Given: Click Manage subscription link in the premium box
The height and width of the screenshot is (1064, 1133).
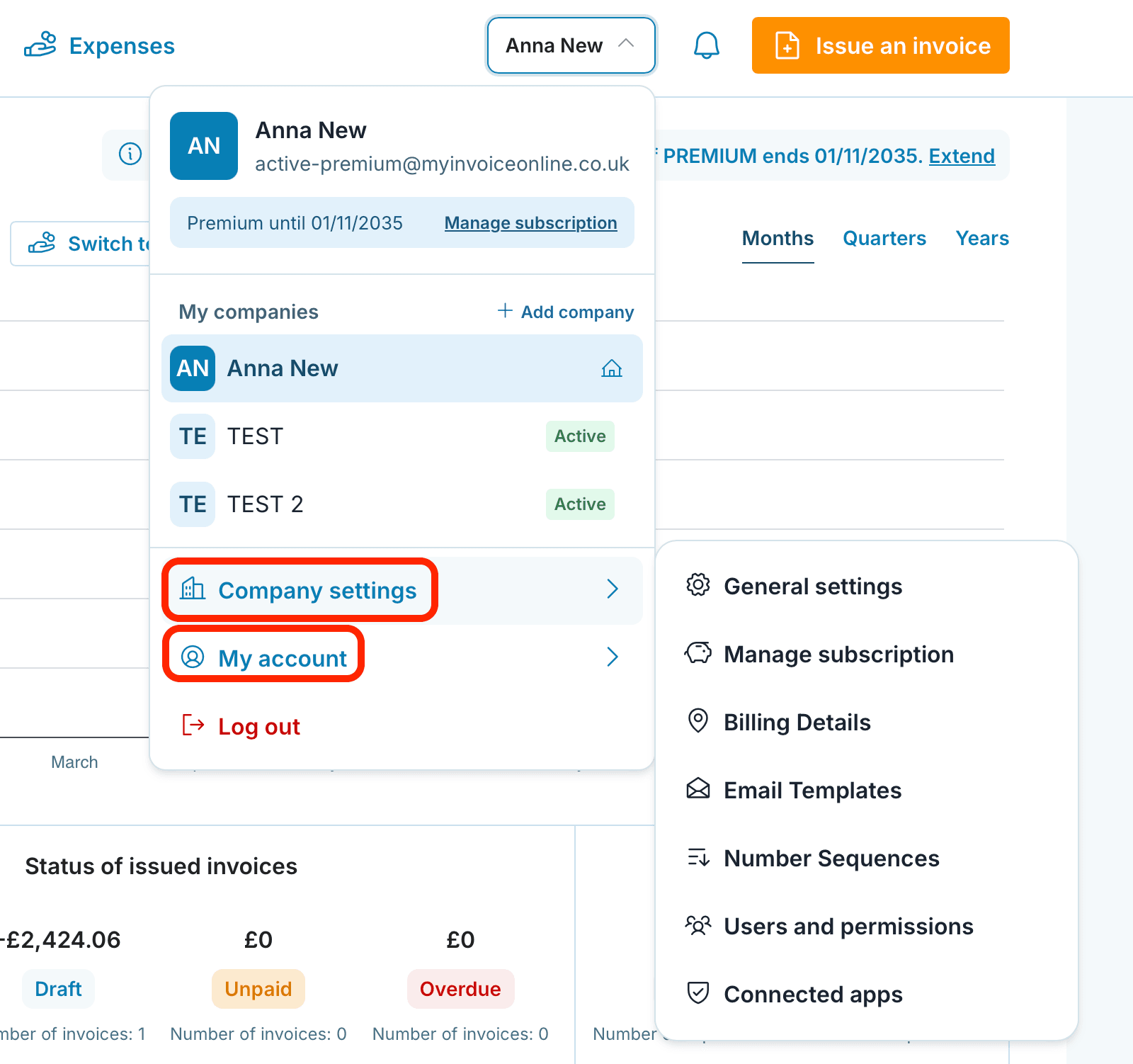Looking at the screenshot, I should click(530, 223).
